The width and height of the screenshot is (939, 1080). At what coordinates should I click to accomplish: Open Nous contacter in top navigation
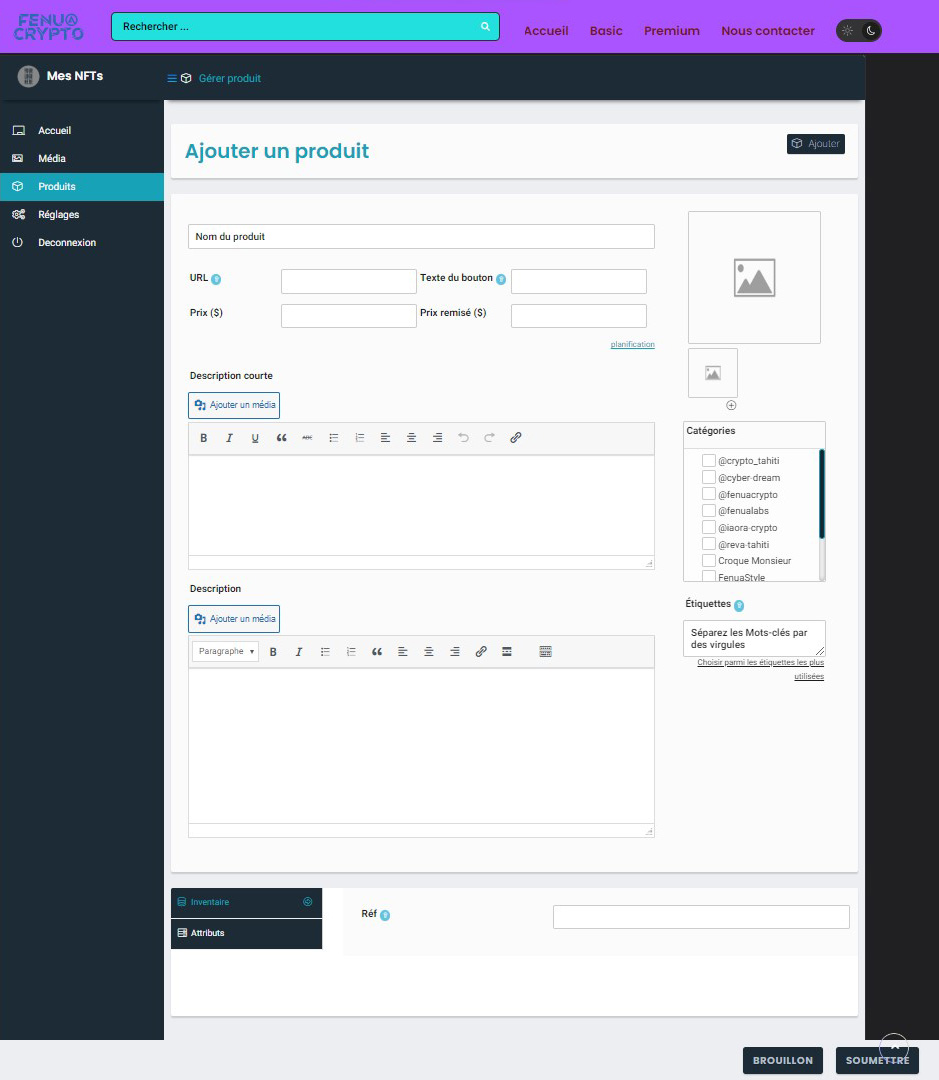[767, 31]
